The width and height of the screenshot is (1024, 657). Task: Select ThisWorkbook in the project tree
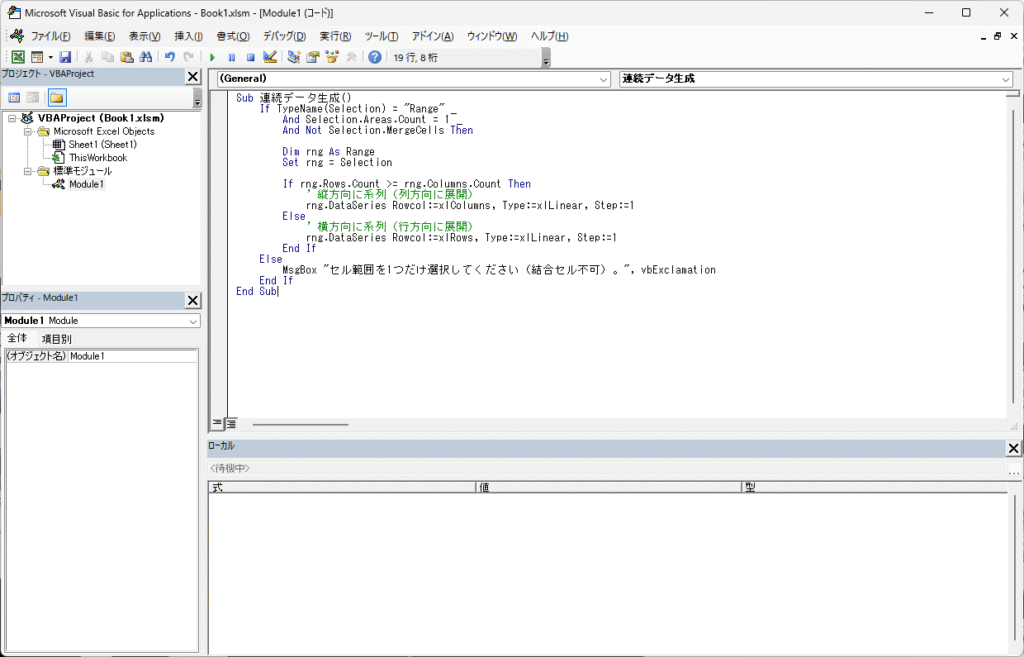97,158
